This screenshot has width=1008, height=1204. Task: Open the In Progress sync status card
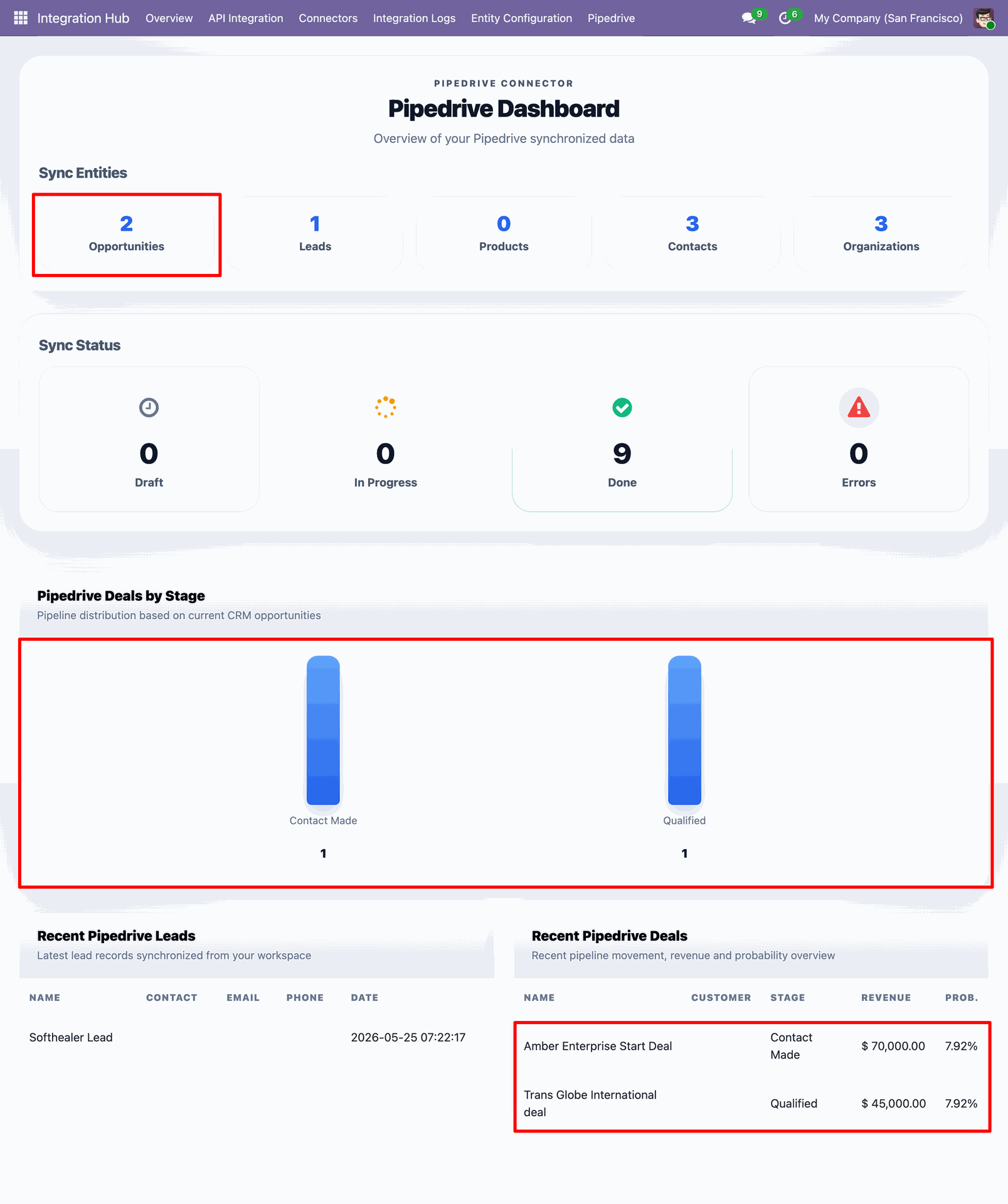tap(385, 439)
